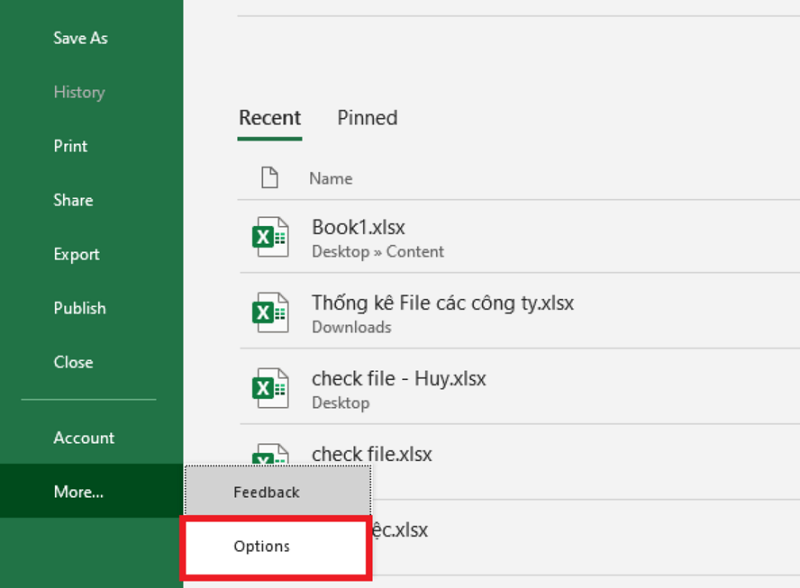
Task: Select Share from the backstage sidebar
Action: 73,200
